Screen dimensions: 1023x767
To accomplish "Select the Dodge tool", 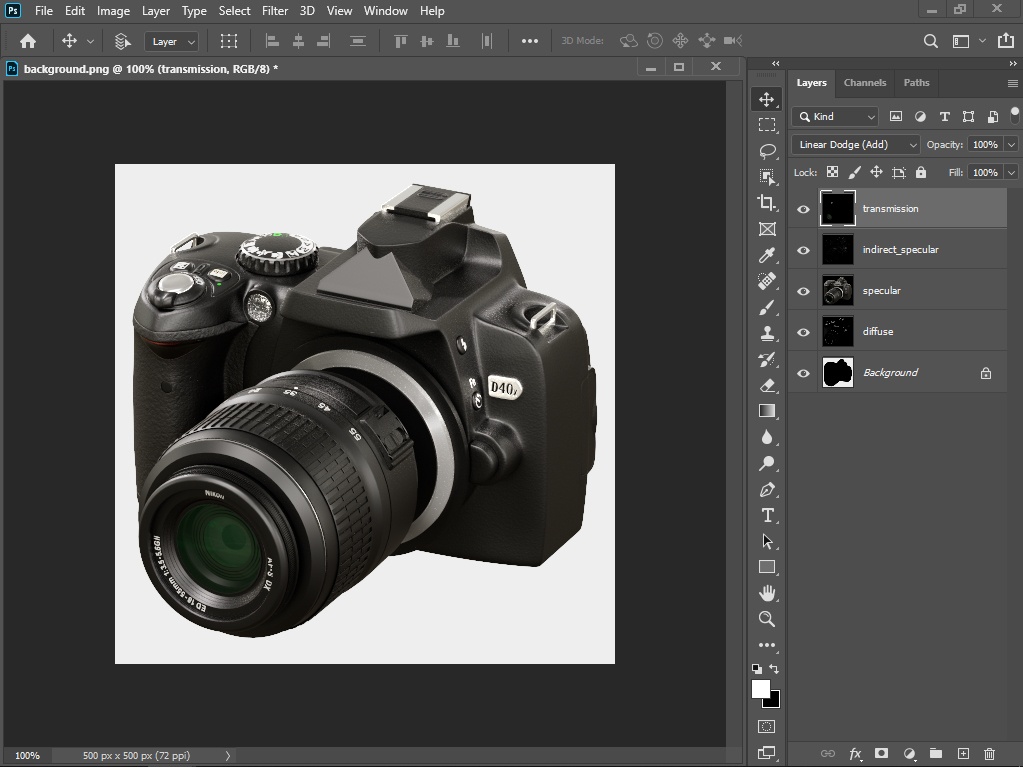I will tap(767, 463).
